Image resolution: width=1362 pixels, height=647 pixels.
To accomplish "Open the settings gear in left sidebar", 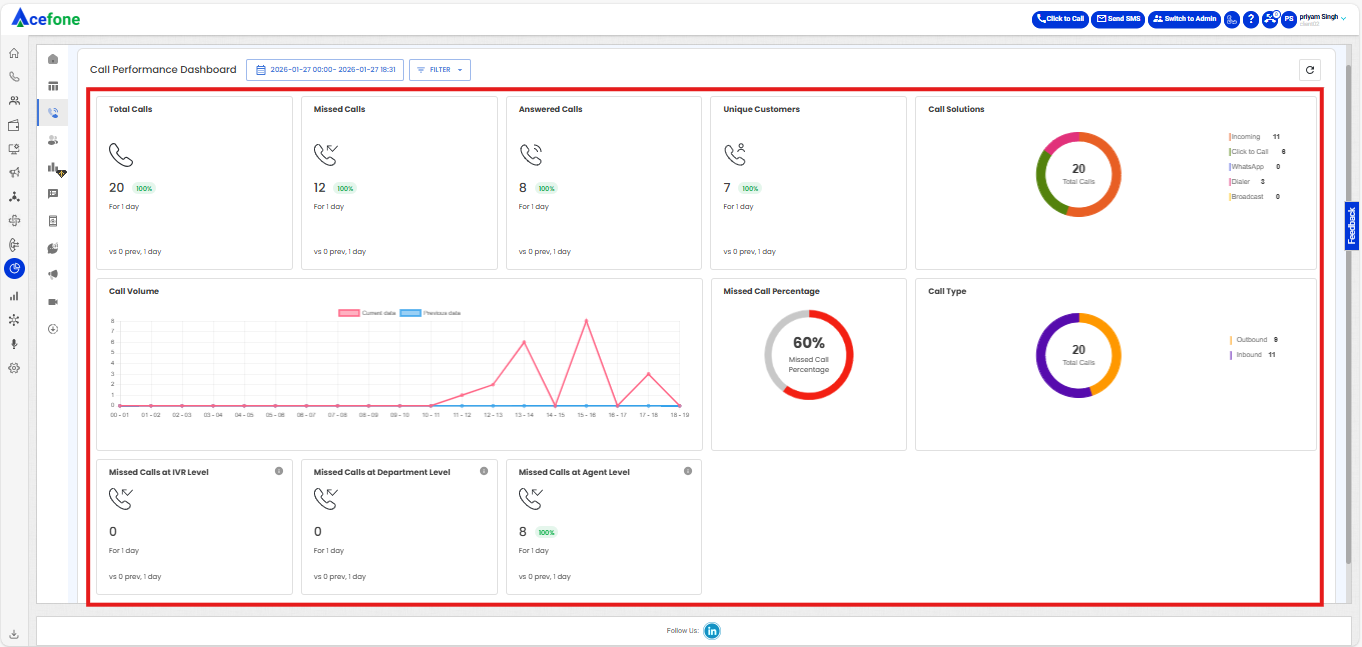I will pos(14,368).
